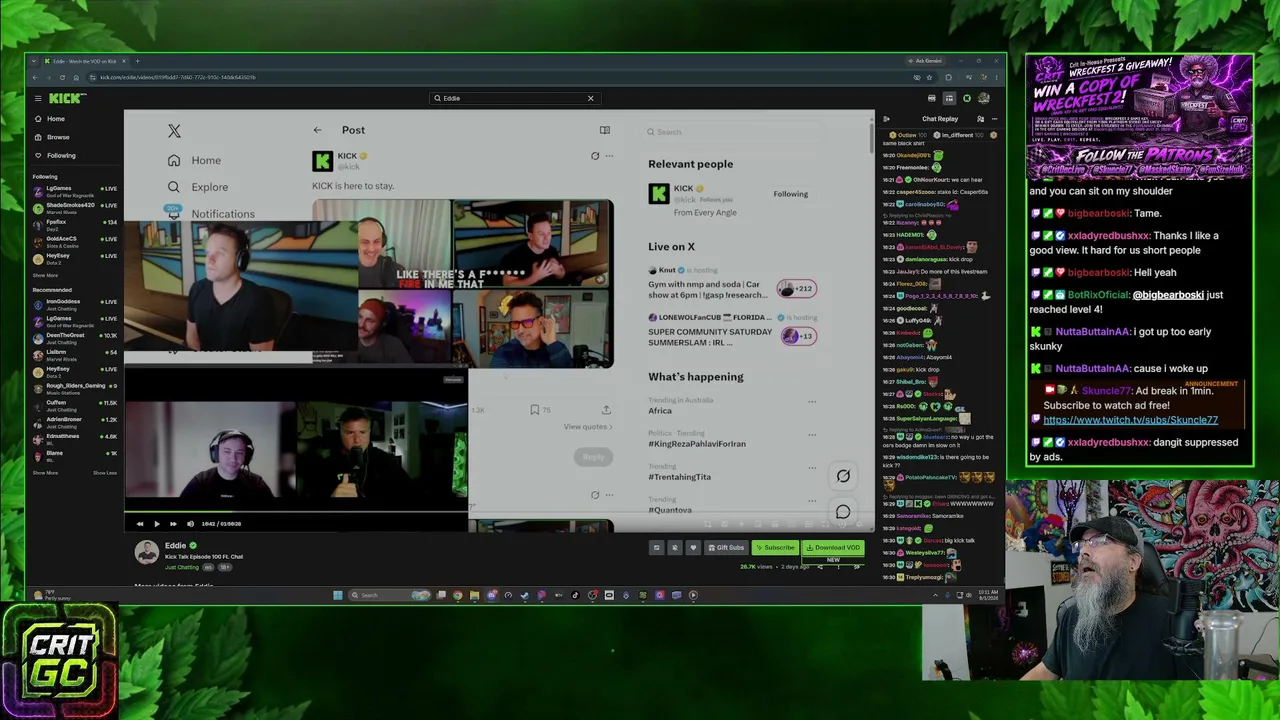Click Reply button on X post
The height and width of the screenshot is (720, 1280).
point(594,457)
